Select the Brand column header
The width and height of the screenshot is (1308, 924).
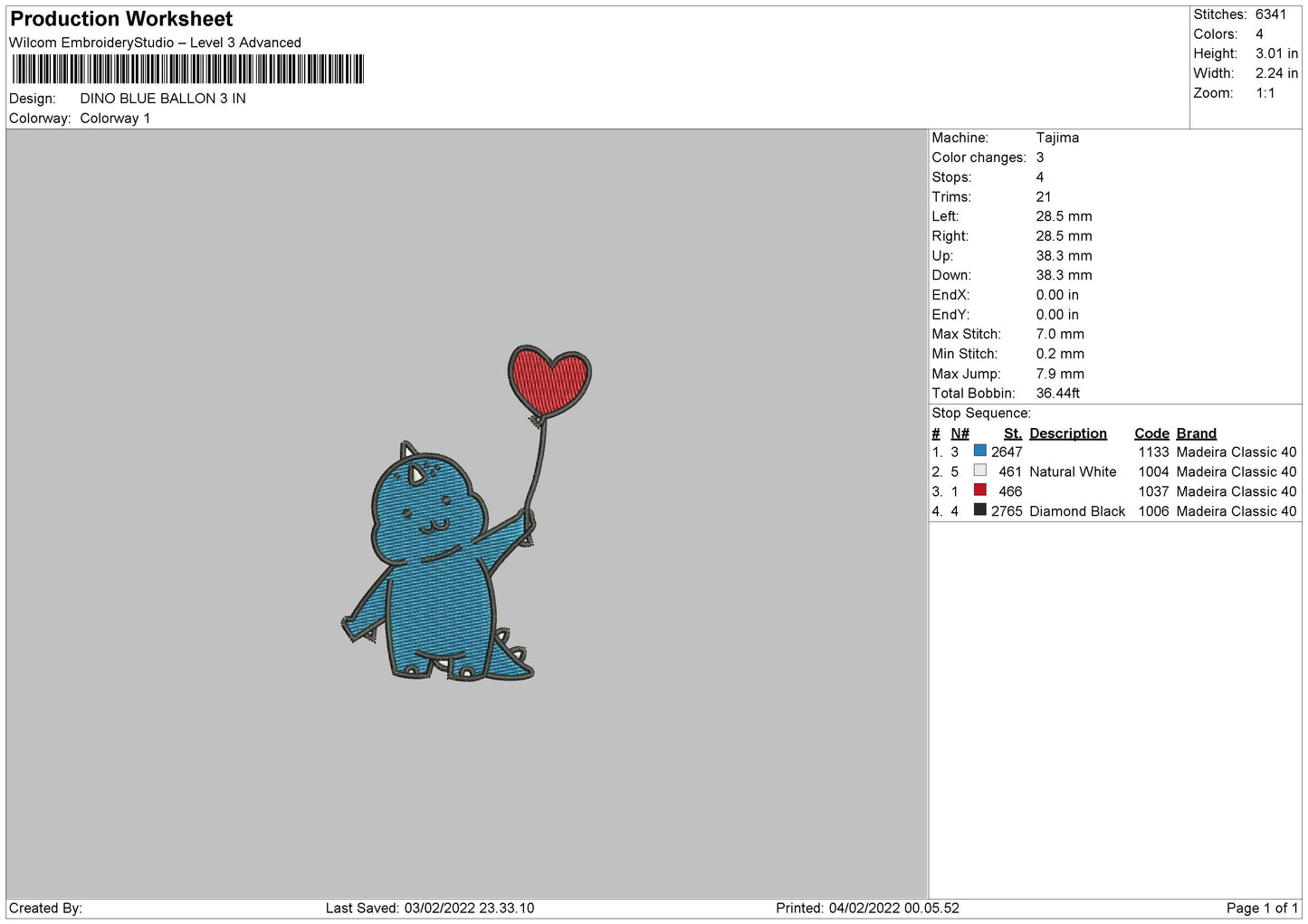click(1196, 433)
